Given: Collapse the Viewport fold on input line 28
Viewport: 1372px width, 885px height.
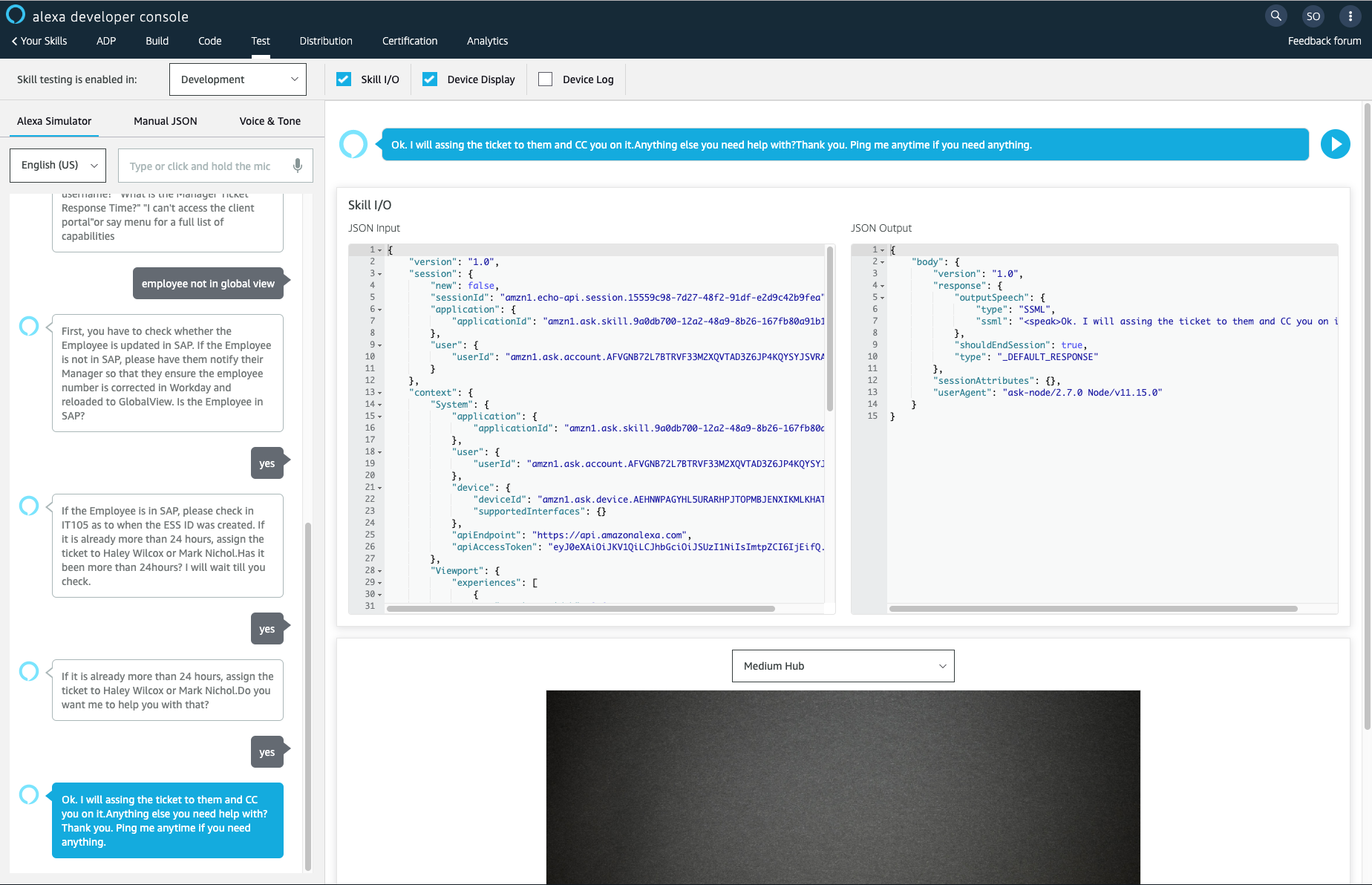Looking at the screenshot, I should (x=380, y=571).
